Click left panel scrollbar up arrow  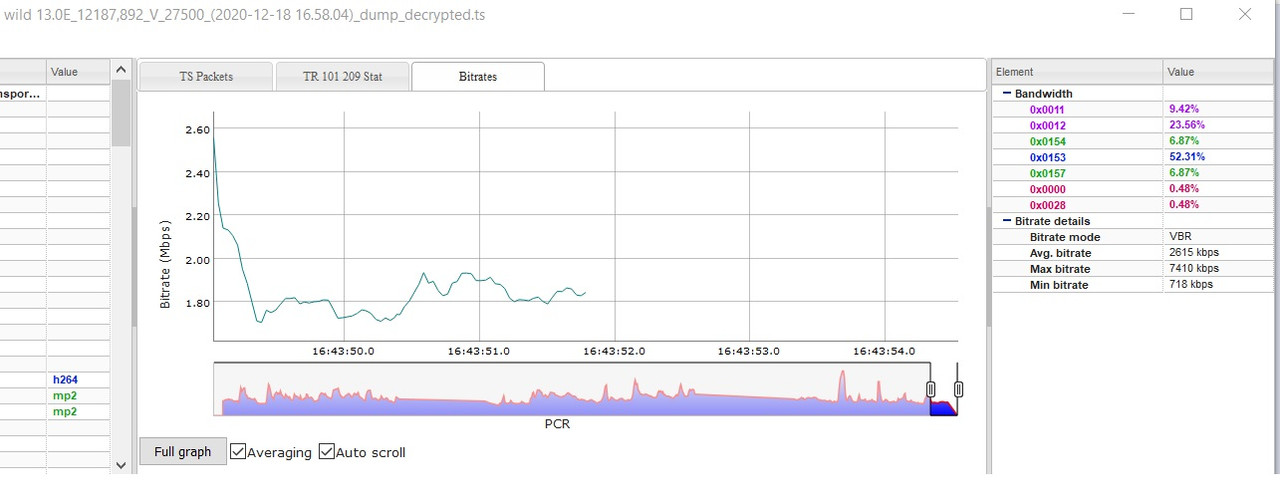pyautogui.click(x=121, y=69)
